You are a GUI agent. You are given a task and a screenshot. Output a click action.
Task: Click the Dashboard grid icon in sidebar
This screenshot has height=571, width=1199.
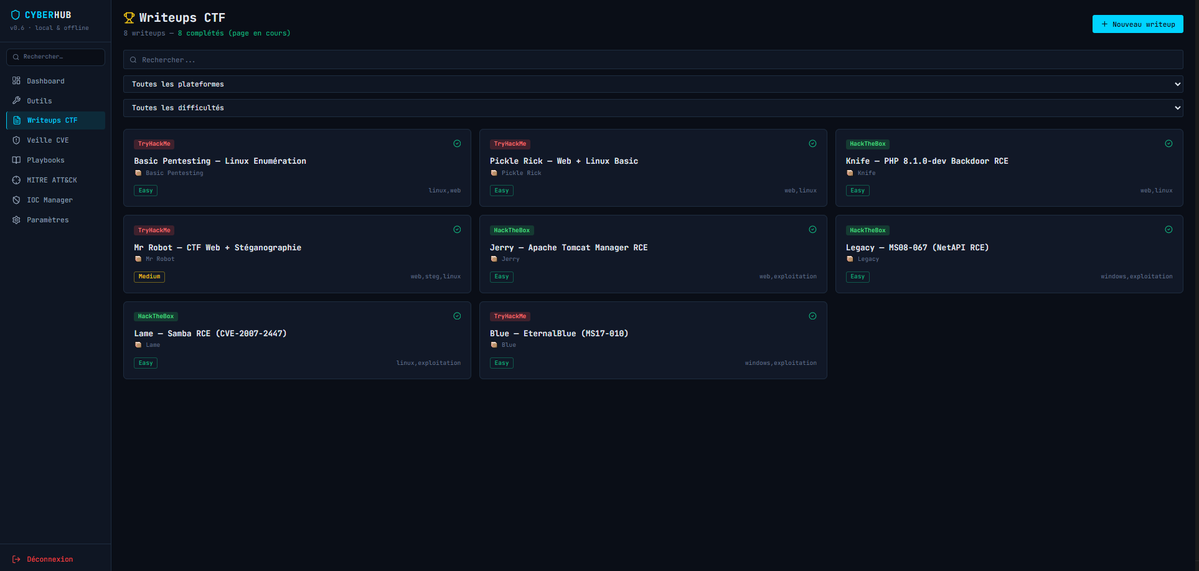pyautogui.click(x=16, y=81)
